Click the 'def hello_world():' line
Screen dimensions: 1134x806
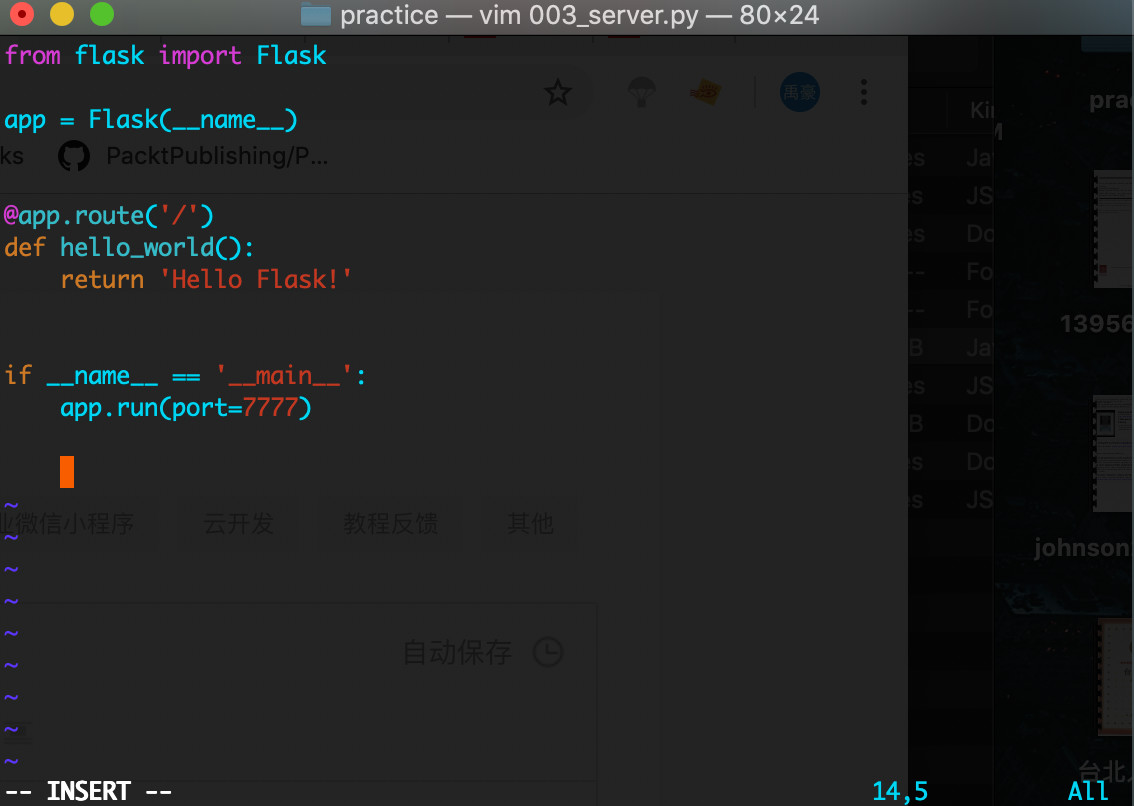click(x=129, y=247)
